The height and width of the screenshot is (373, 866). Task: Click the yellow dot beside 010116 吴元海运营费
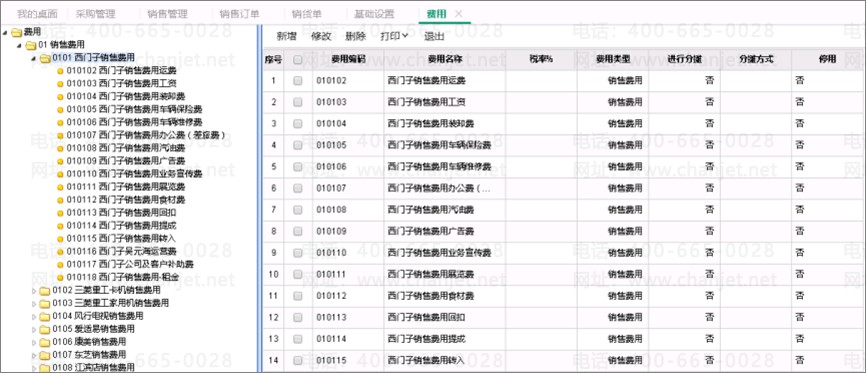coord(60,251)
